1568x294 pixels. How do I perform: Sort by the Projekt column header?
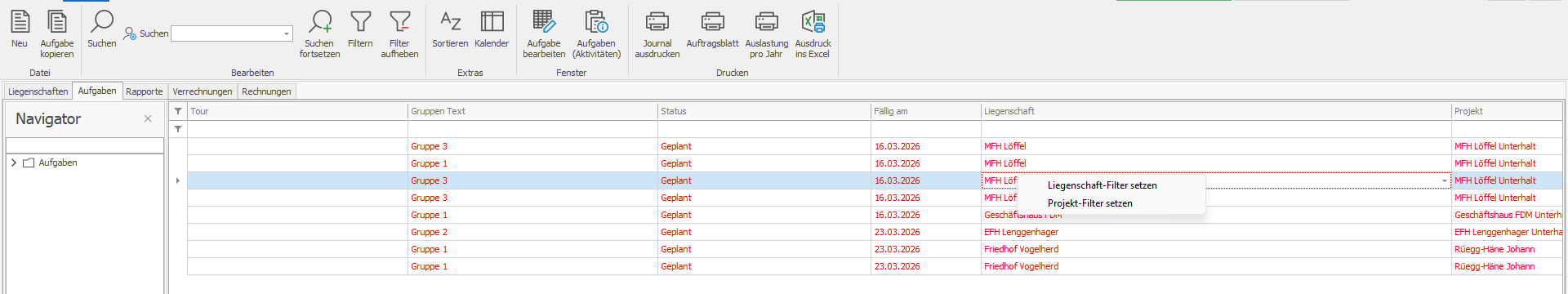point(1507,111)
